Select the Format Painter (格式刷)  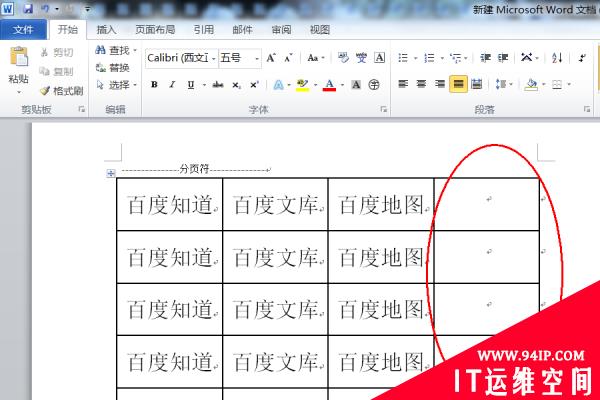click(x=61, y=90)
